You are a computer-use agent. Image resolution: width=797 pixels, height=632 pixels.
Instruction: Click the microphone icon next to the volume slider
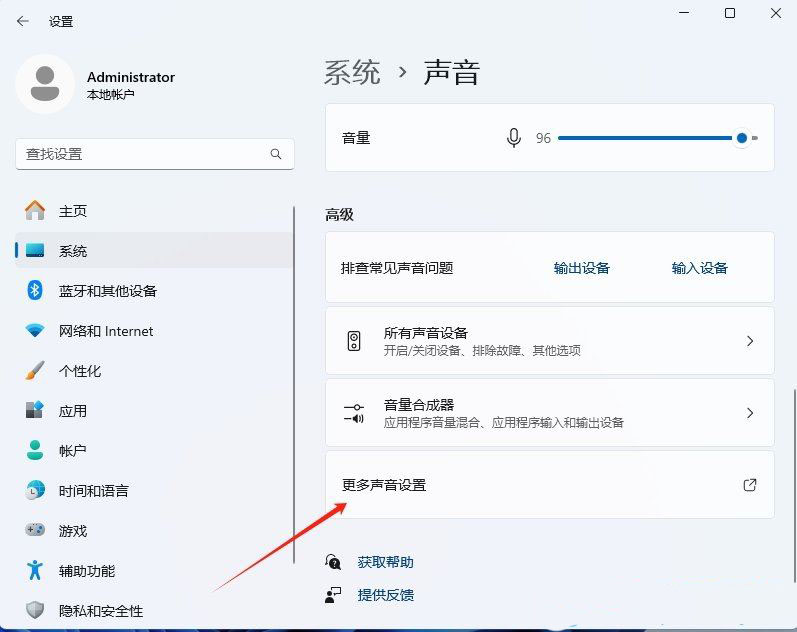click(514, 138)
